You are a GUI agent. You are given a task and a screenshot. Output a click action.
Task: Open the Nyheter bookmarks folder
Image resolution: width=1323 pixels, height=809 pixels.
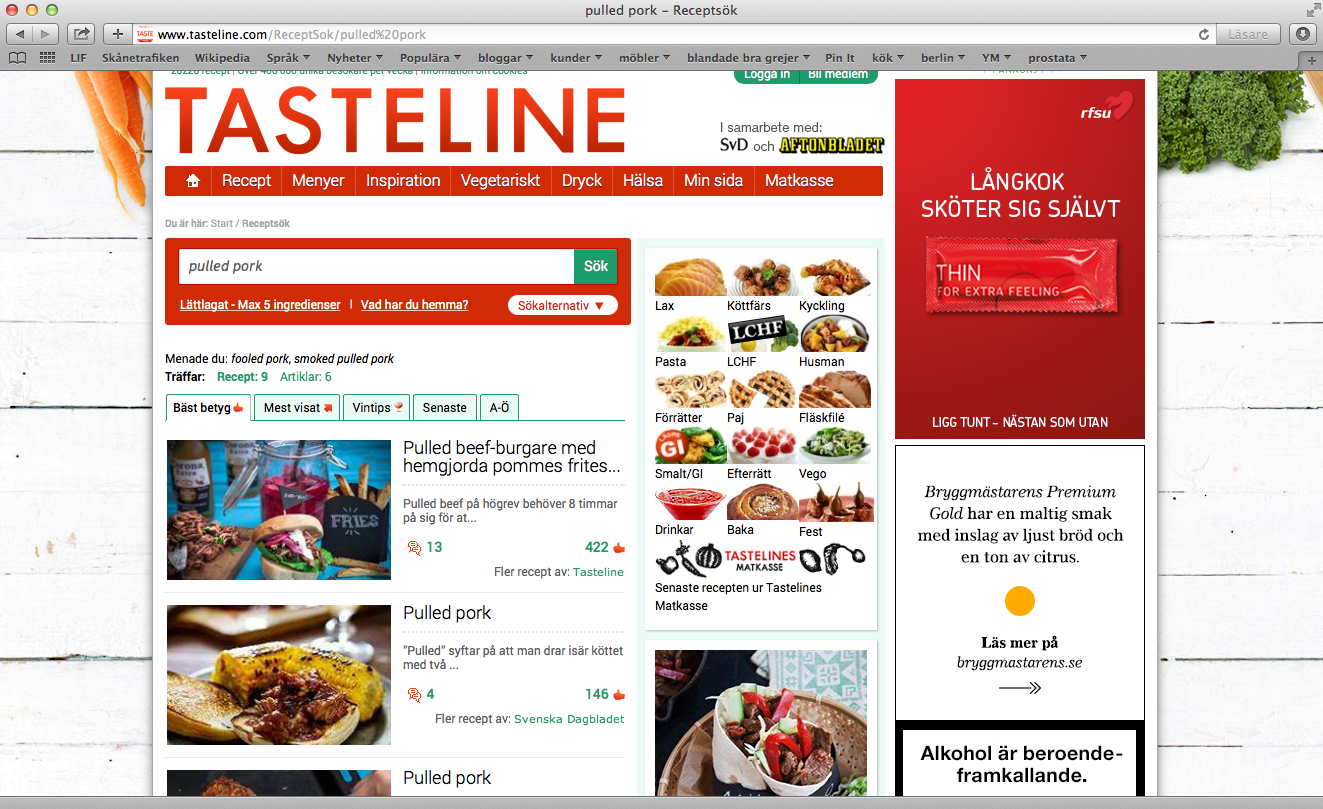(355, 58)
